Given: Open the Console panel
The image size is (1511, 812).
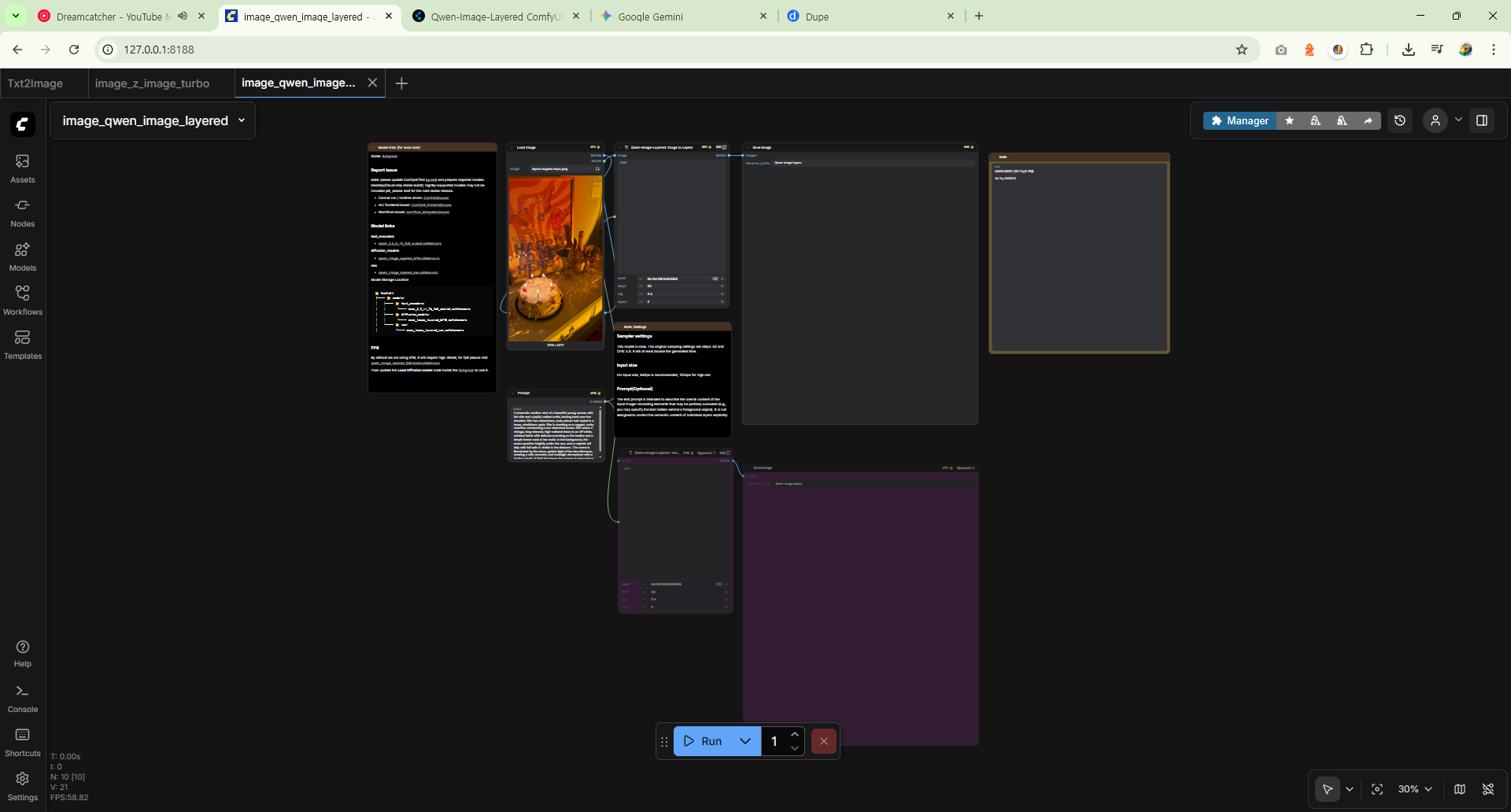Looking at the screenshot, I should [x=22, y=697].
